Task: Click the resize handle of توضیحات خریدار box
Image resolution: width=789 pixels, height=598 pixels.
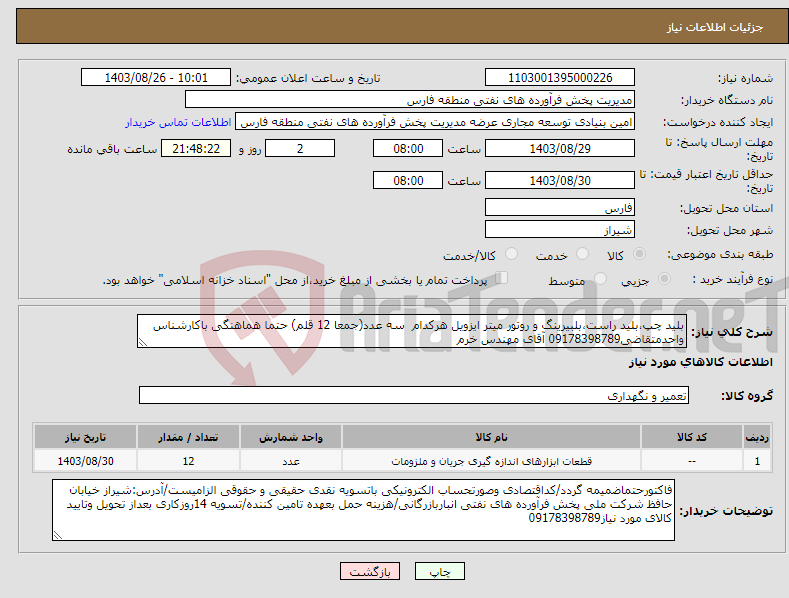Action: [58, 535]
